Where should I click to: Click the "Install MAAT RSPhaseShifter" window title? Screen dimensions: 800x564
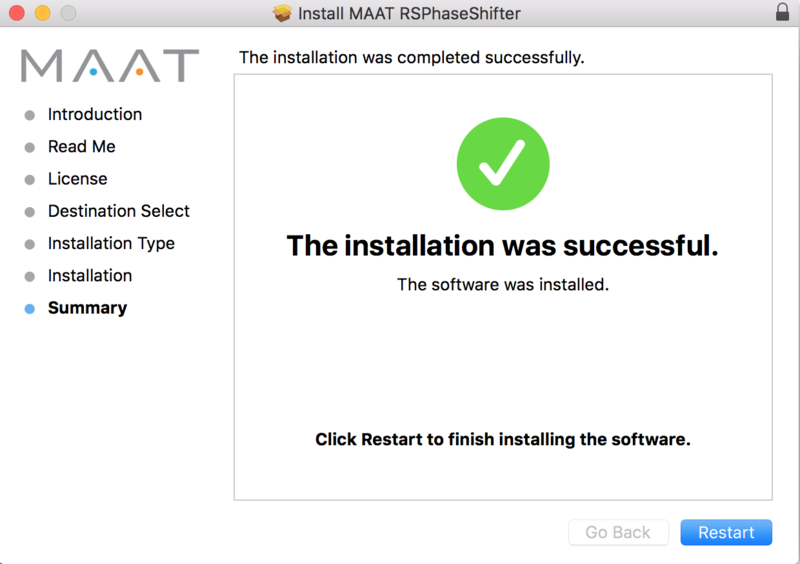409,14
